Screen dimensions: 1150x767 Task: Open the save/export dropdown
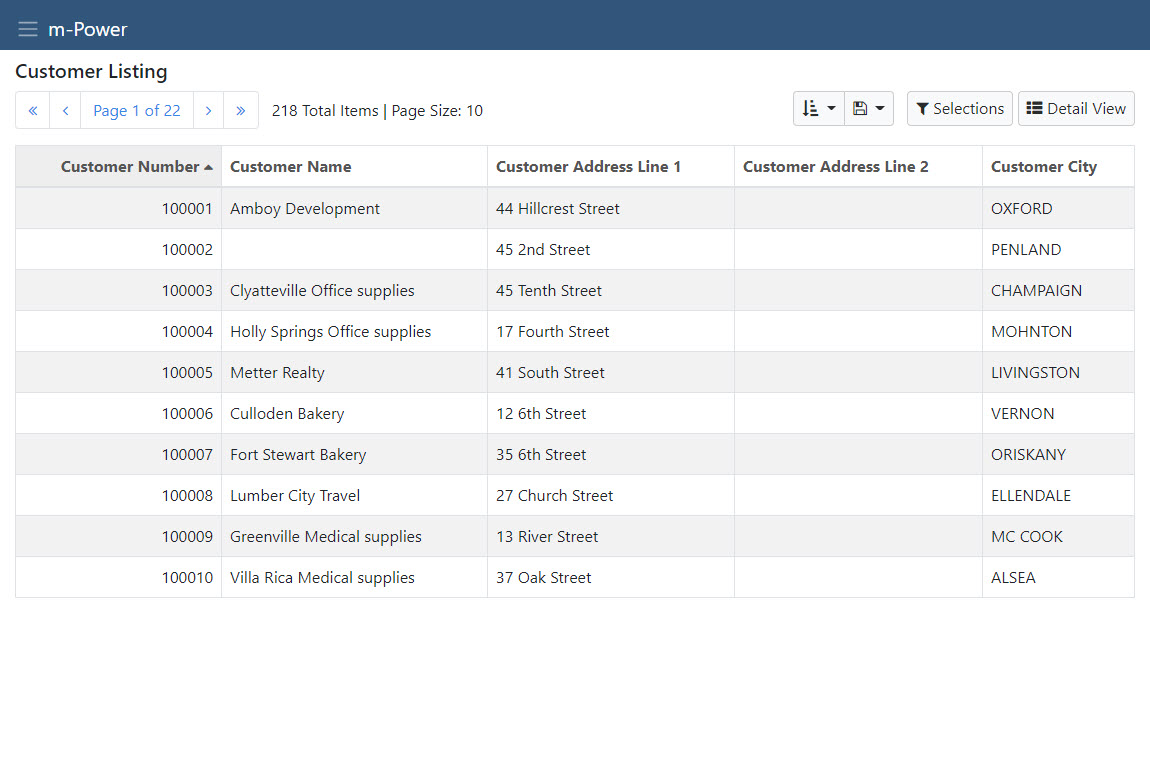(x=869, y=109)
